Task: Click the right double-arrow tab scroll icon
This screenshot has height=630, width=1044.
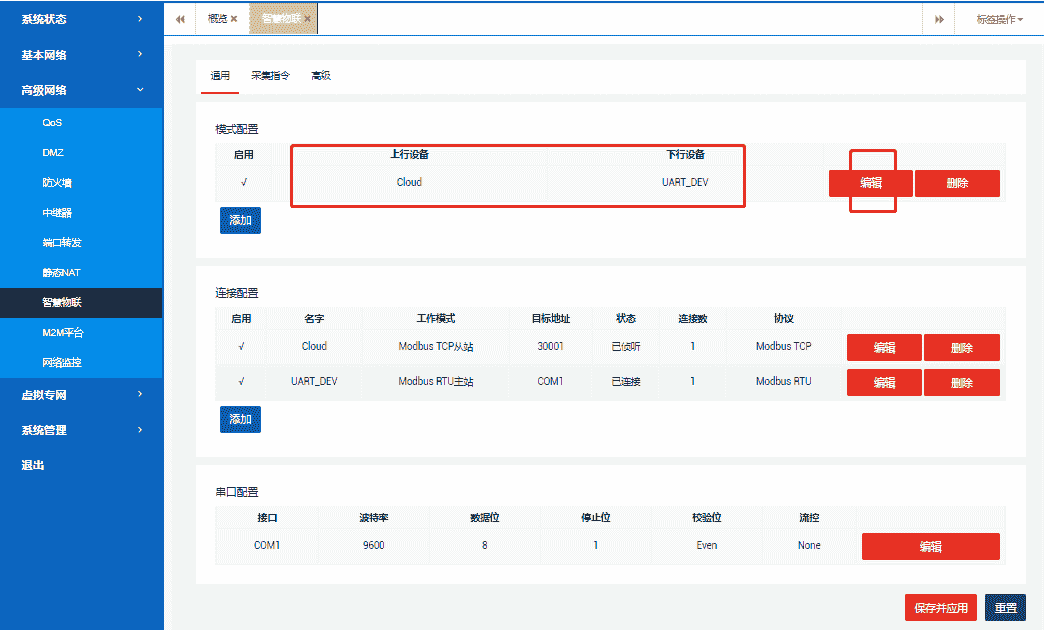Action: 938,18
